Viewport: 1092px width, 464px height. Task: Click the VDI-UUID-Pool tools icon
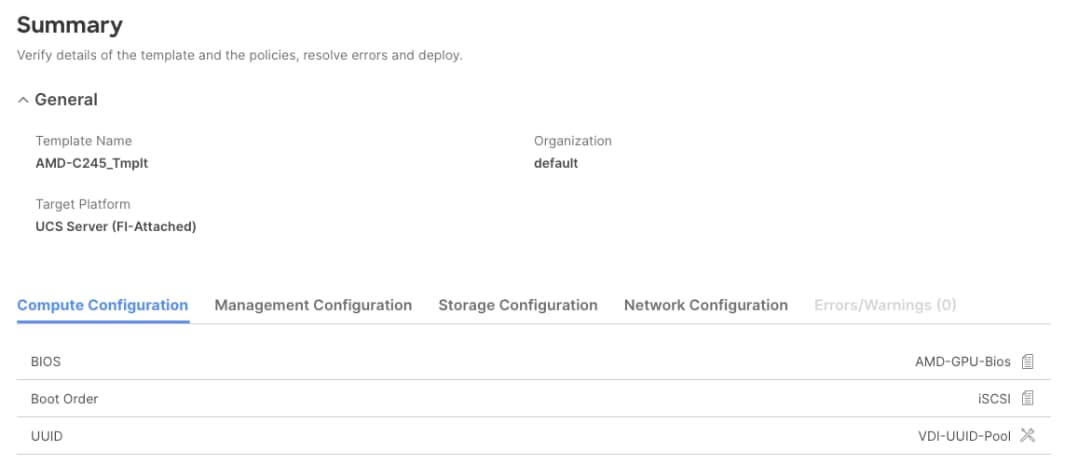[x=1027, y=435]
